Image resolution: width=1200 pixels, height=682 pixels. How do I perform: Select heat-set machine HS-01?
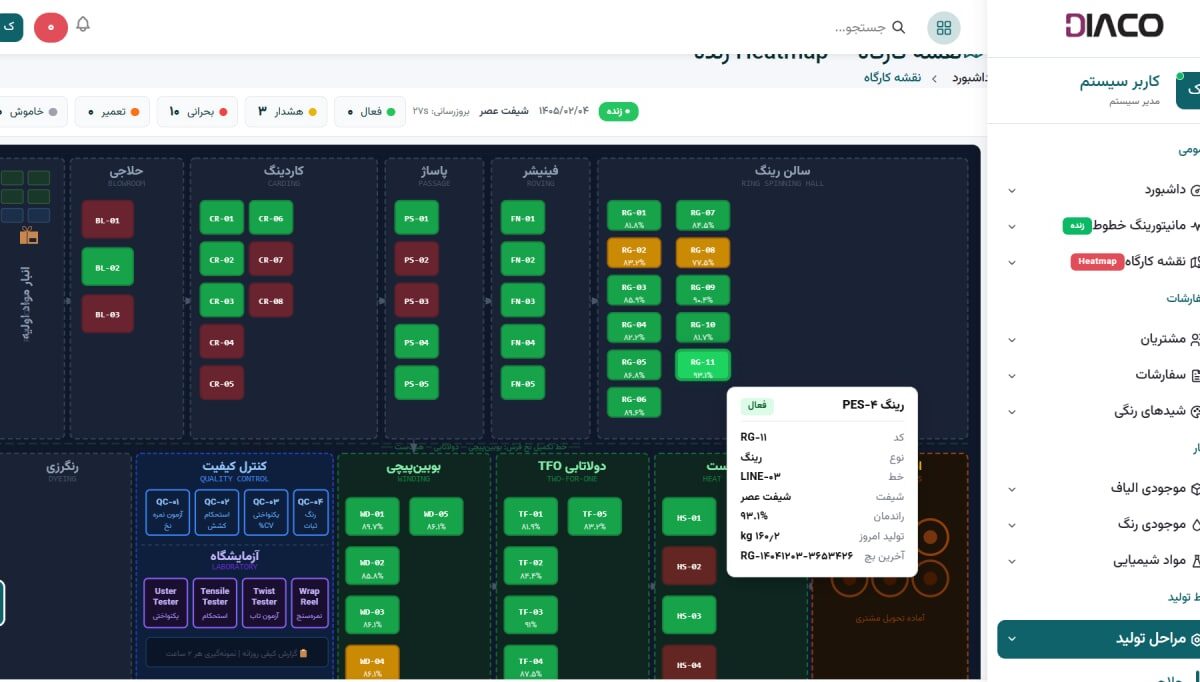click(689, 518)
